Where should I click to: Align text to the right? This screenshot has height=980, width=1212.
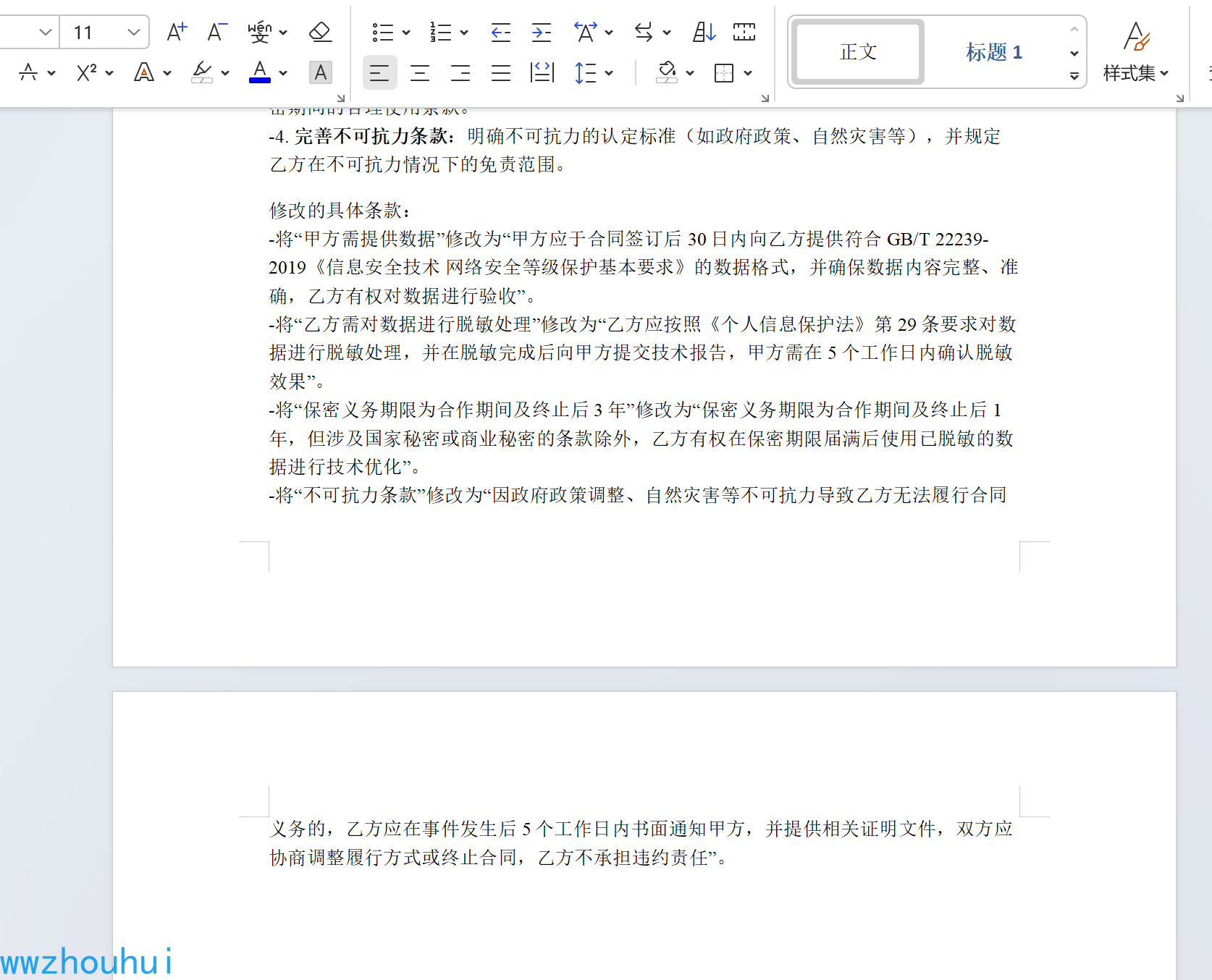(x=460, y=72)
